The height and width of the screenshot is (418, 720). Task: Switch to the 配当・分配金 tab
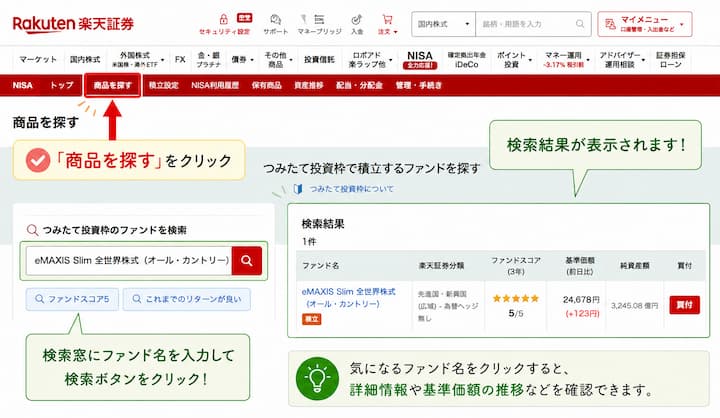tap(359, 85)
